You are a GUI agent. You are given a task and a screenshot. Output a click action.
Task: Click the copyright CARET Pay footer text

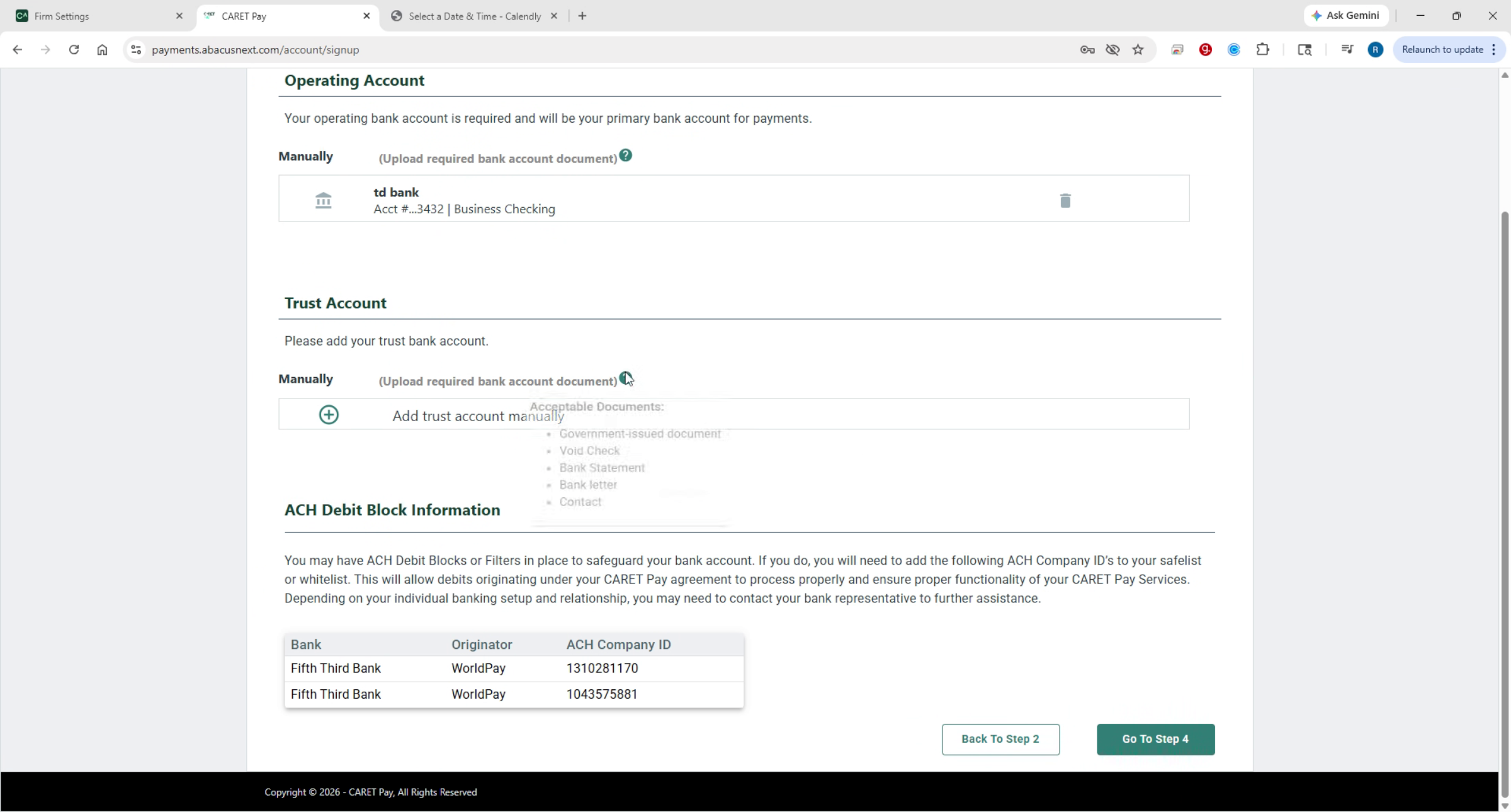point(371,792)
